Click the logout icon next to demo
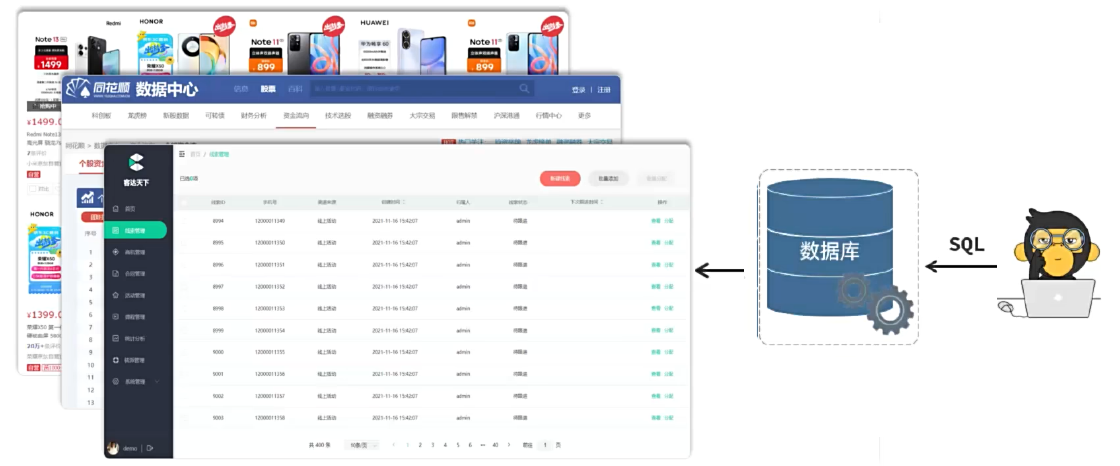 coord(150,448)
